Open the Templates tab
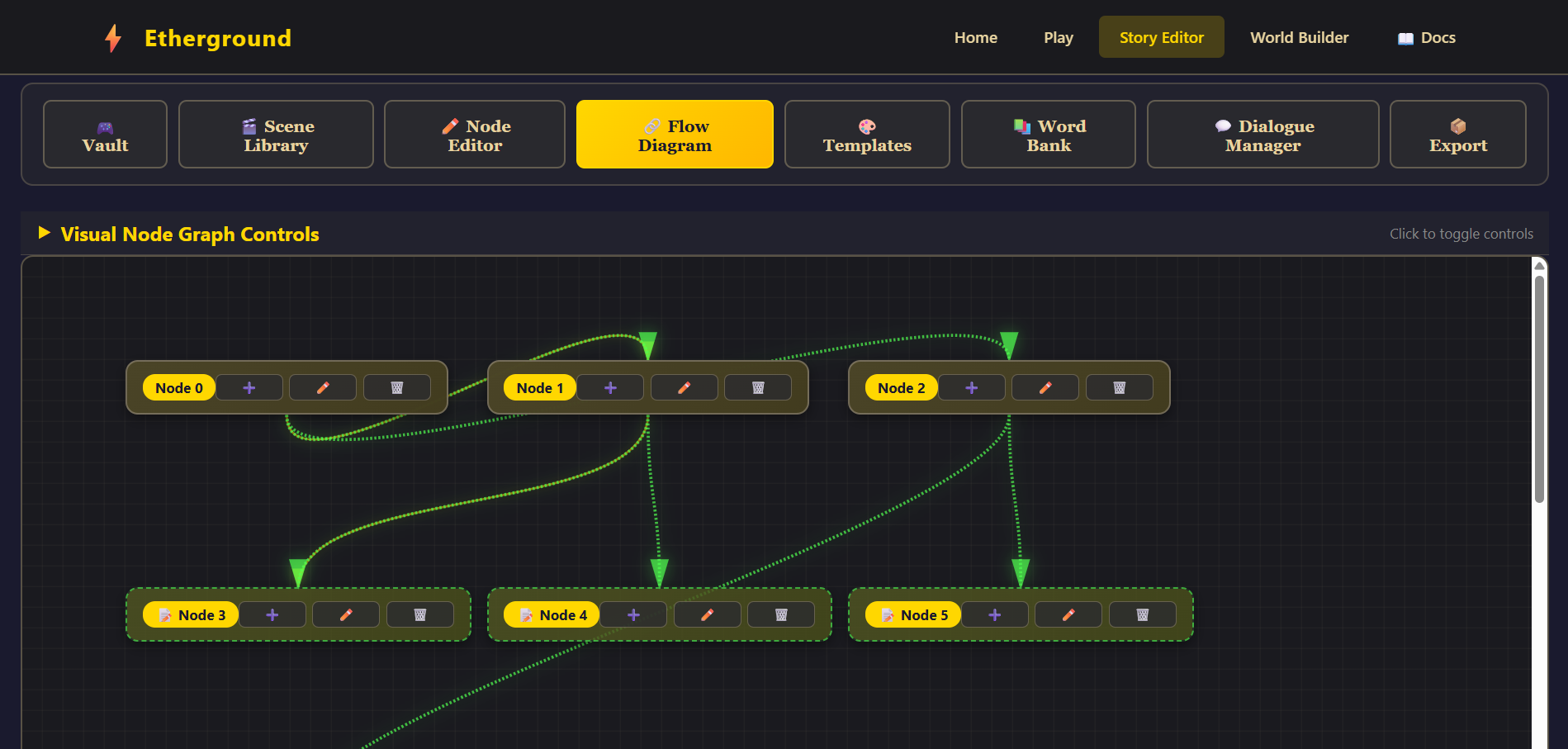The image size is (1568, 749). (x=866, y=135)
